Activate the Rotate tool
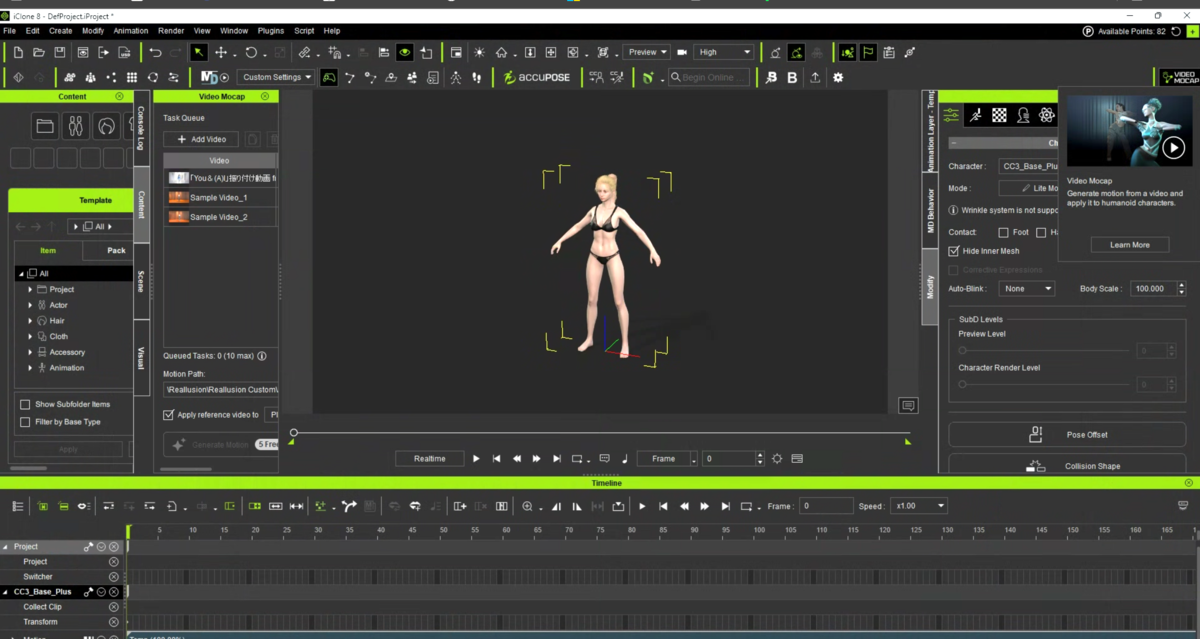This screenshot has height=639, width=1200. [x=251, y=52]
